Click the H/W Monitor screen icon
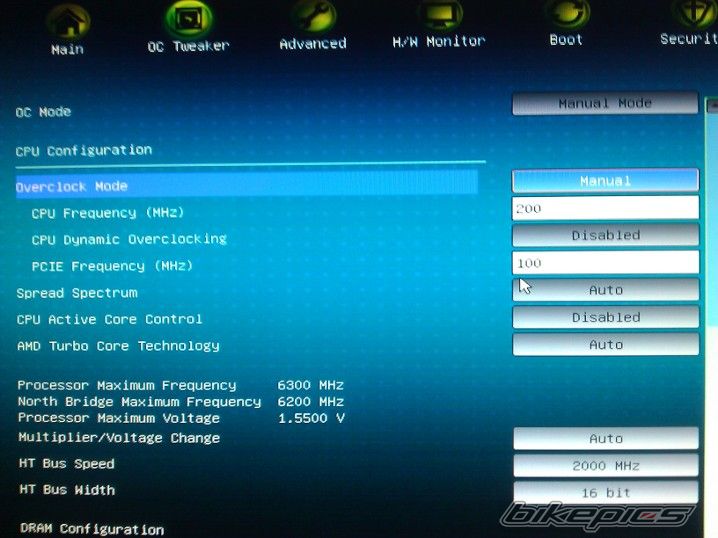Screen dimensions: 718x538 pyautogui.click(x=439, y=14)
